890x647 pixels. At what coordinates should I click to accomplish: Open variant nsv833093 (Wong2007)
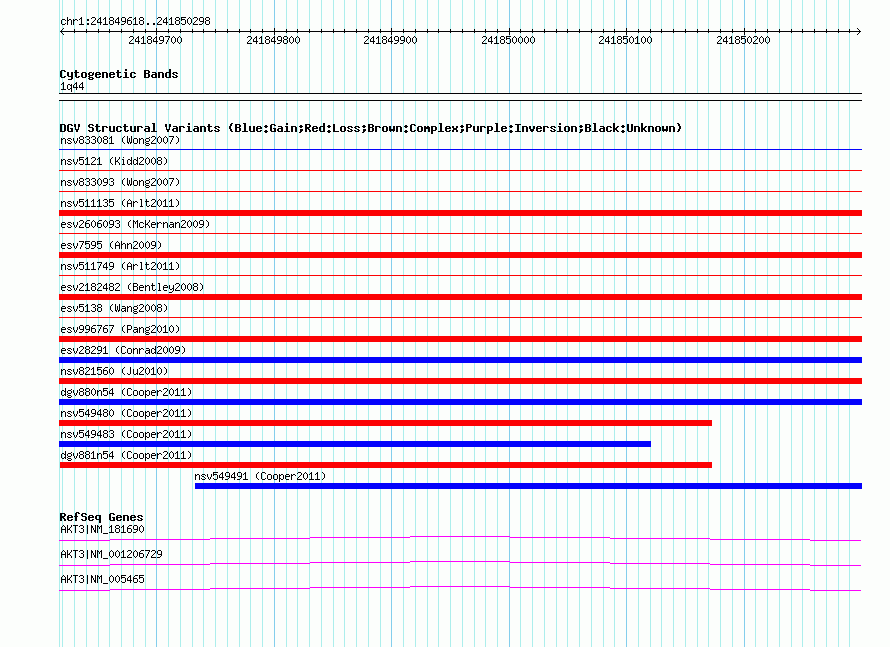[x=120, y=182]
